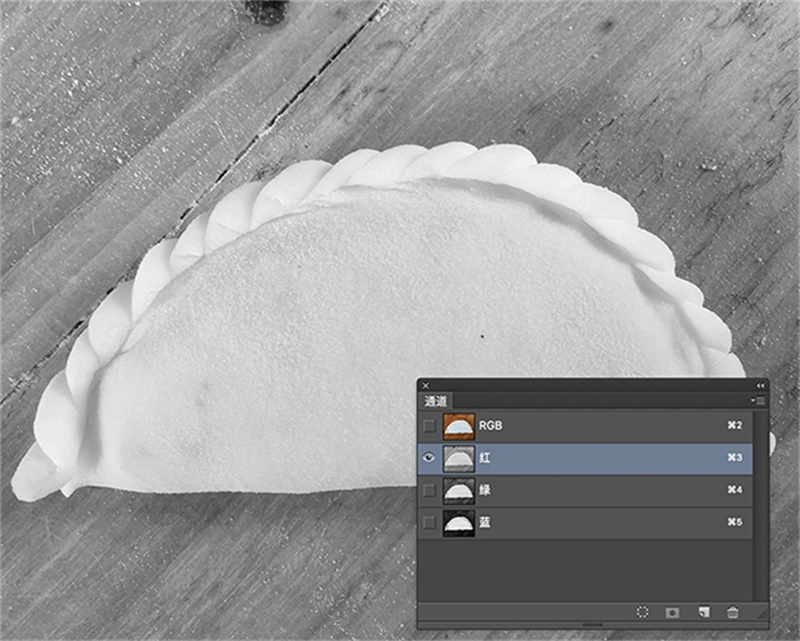800x641 pixels.
Task: Delete current channel with trash icon
Action: 733,611
